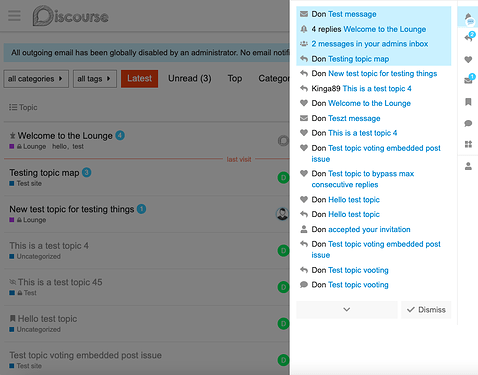Click user icon beside accepted your invitation
Viewport: 478px width, 375px height.
tap(304, 229)
